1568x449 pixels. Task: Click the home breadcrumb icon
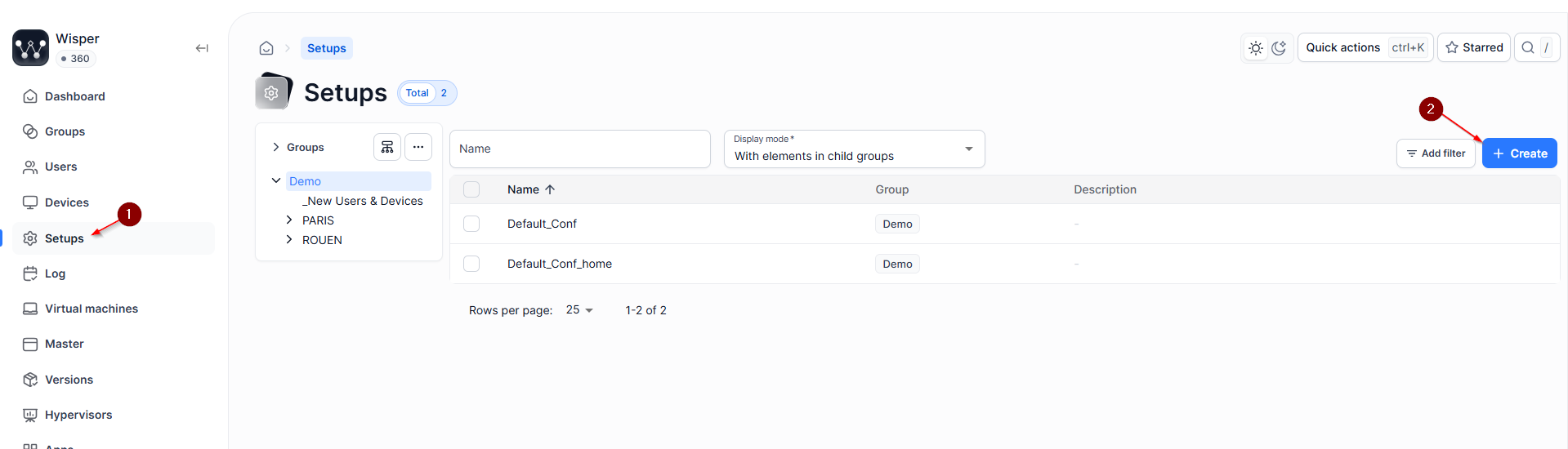[266, 48]
